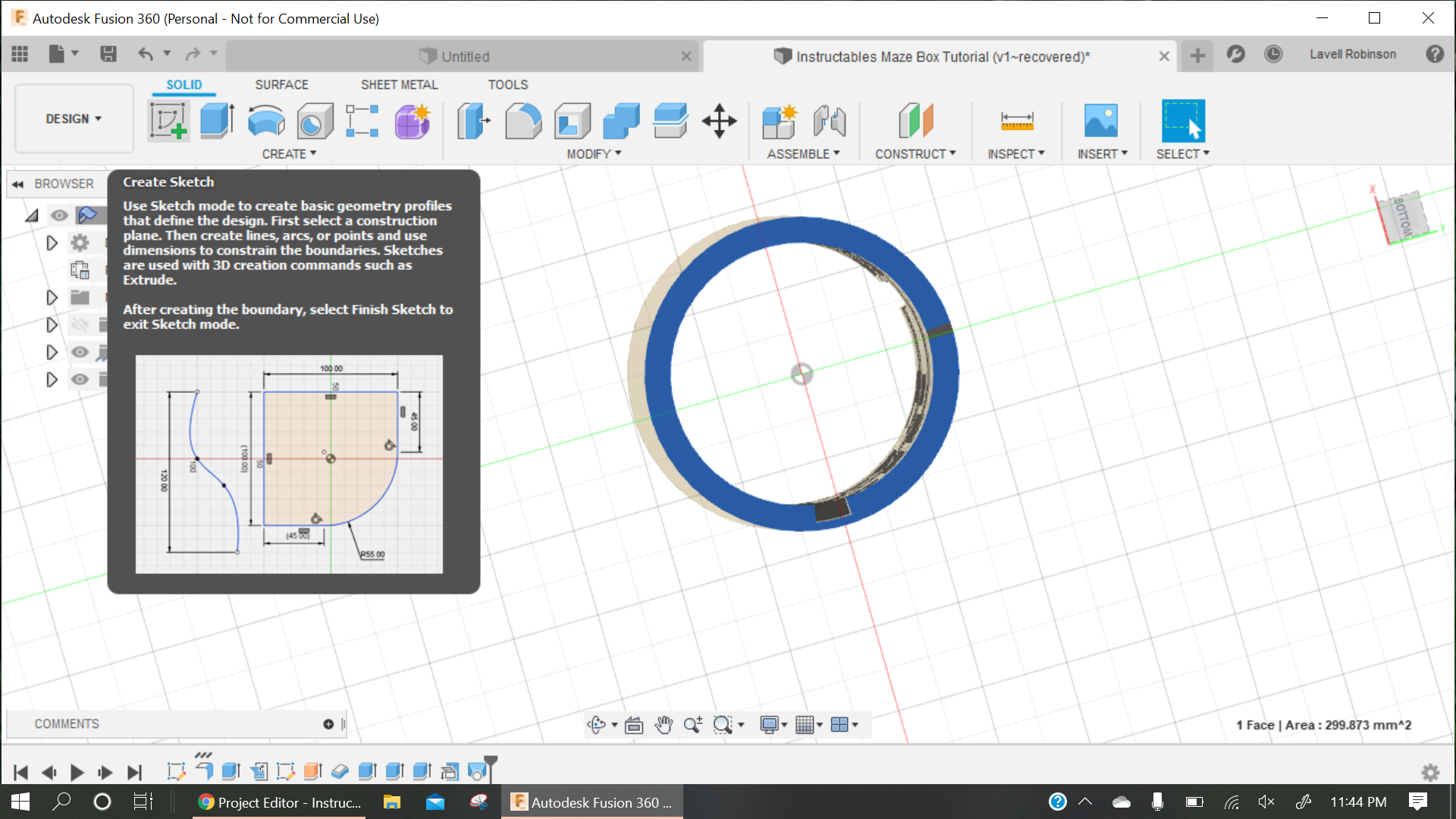
Task: Open the File menu dropdown
Action: click(63, 54)
